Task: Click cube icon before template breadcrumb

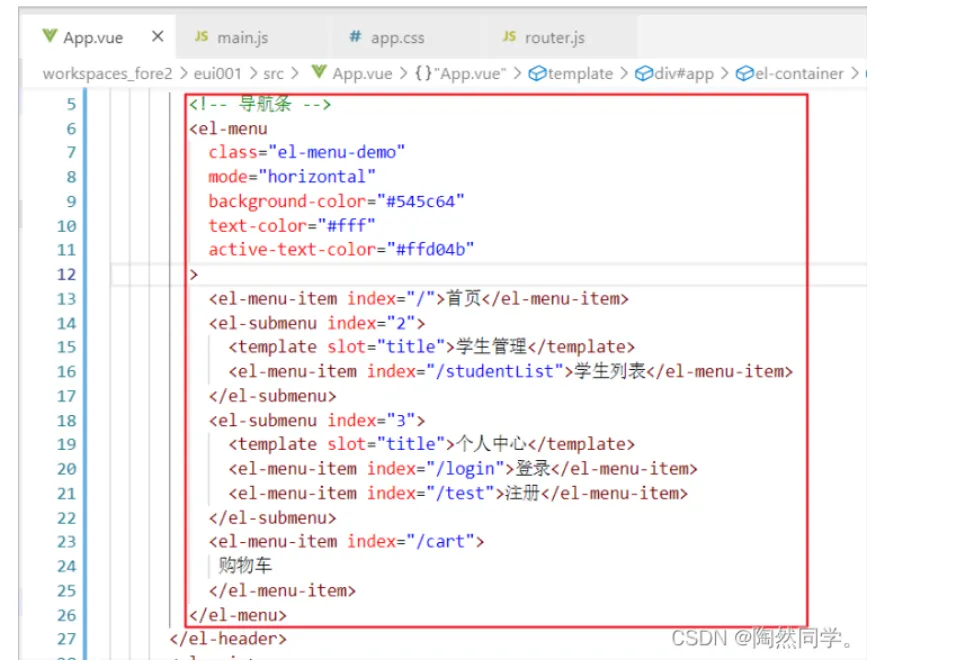Action: coord(537,74)
